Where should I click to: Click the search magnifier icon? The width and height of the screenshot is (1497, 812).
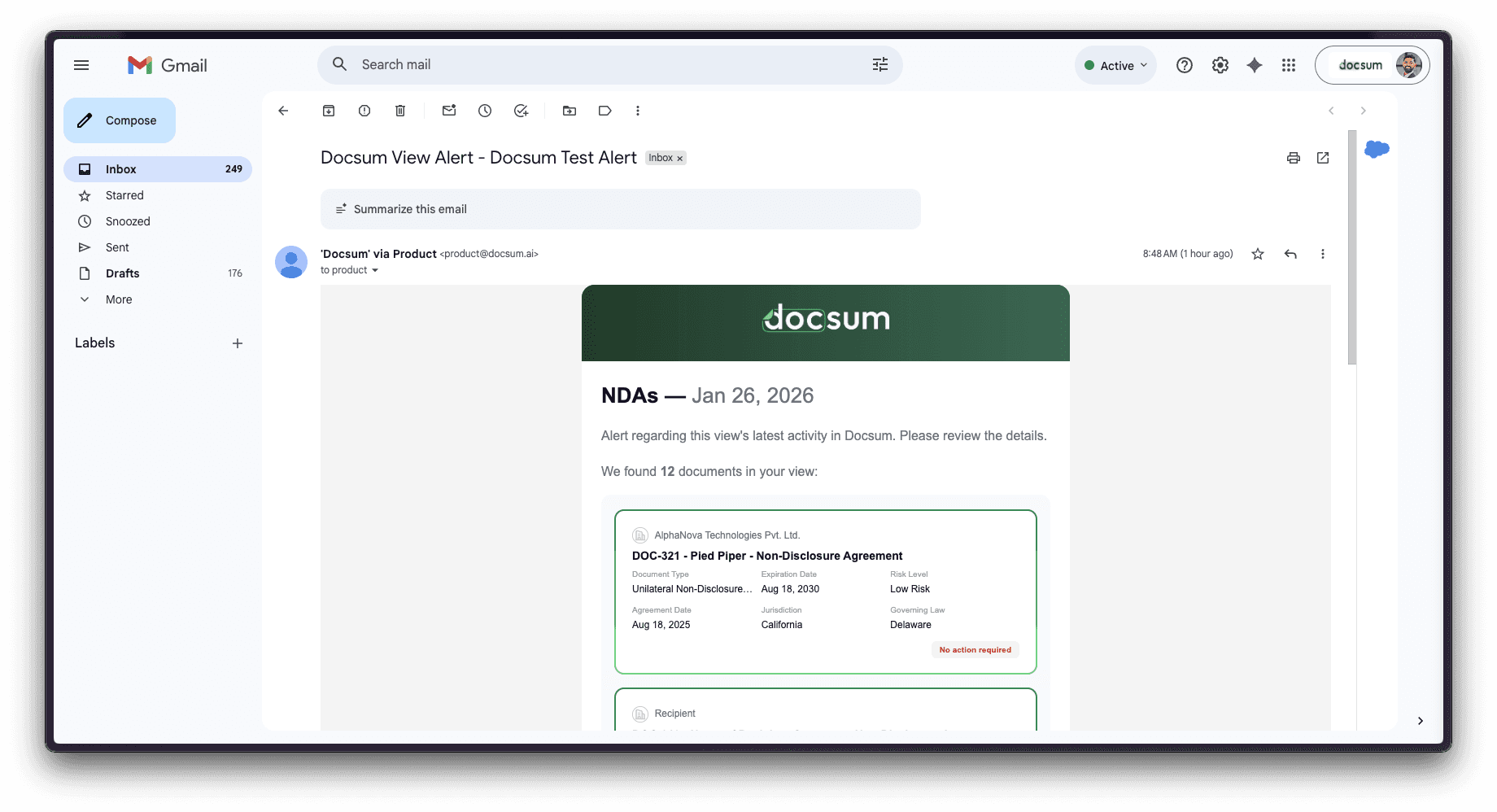340,64
